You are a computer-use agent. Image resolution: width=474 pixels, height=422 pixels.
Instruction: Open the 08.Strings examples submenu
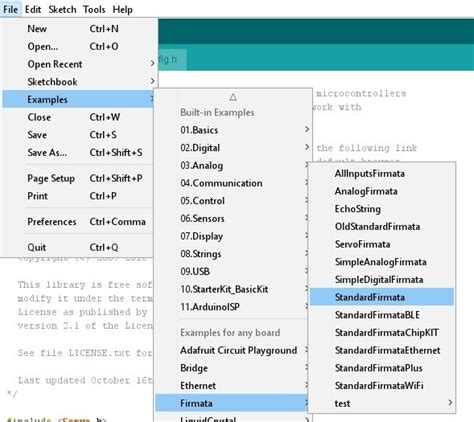(232, 254)
